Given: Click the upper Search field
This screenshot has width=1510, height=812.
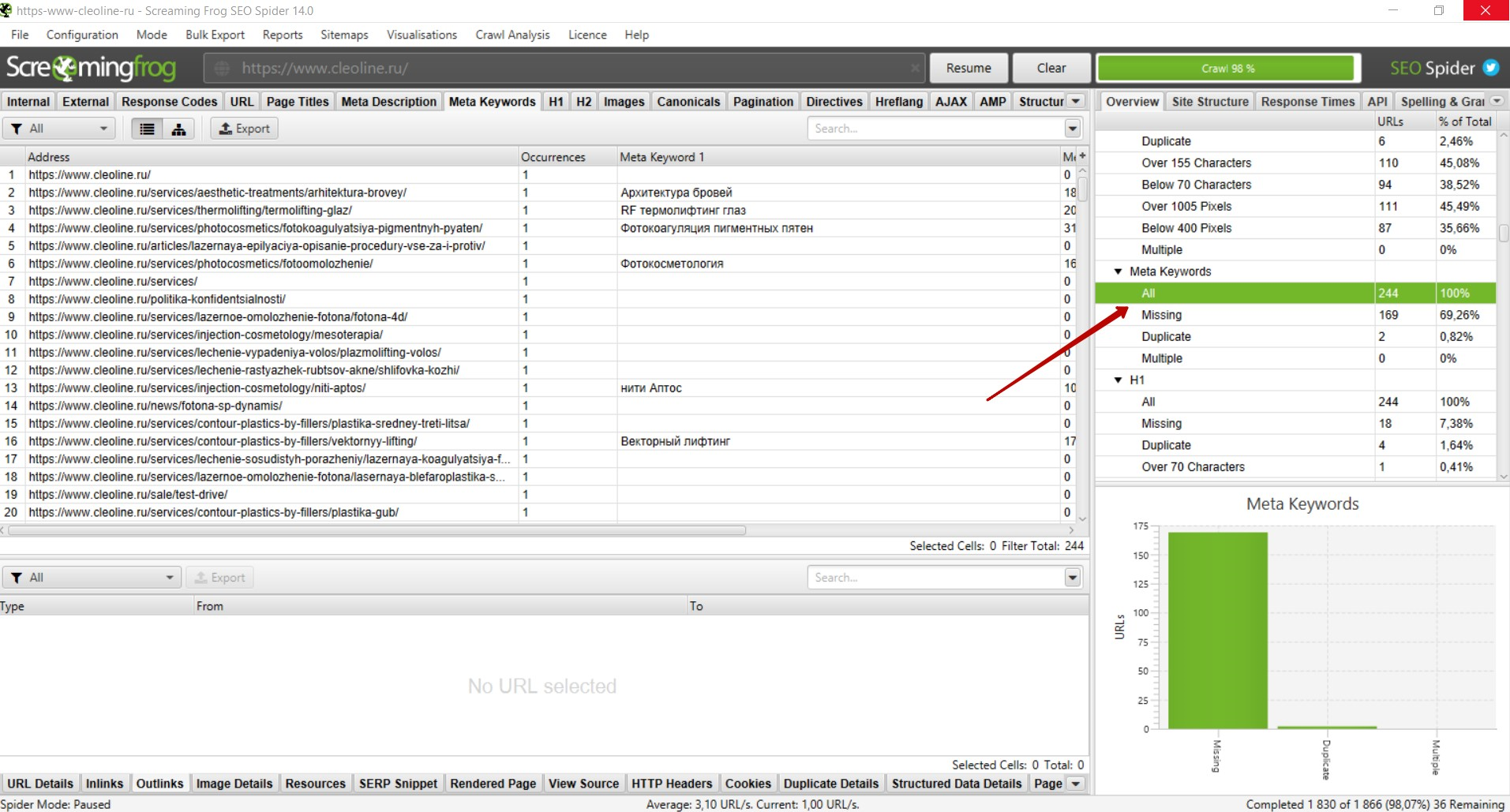Looking at the screenshot, I should click(x=936, y=129).
